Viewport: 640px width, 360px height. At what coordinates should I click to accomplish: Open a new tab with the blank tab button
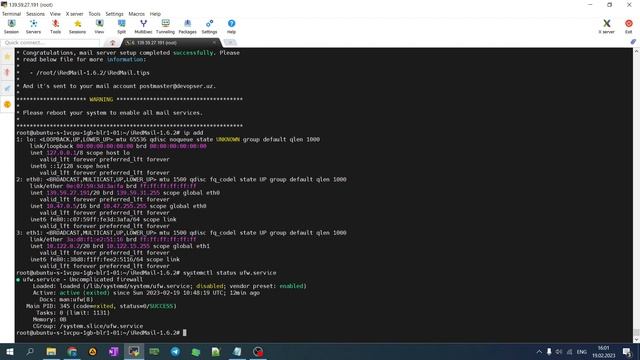tap(230, 42)
